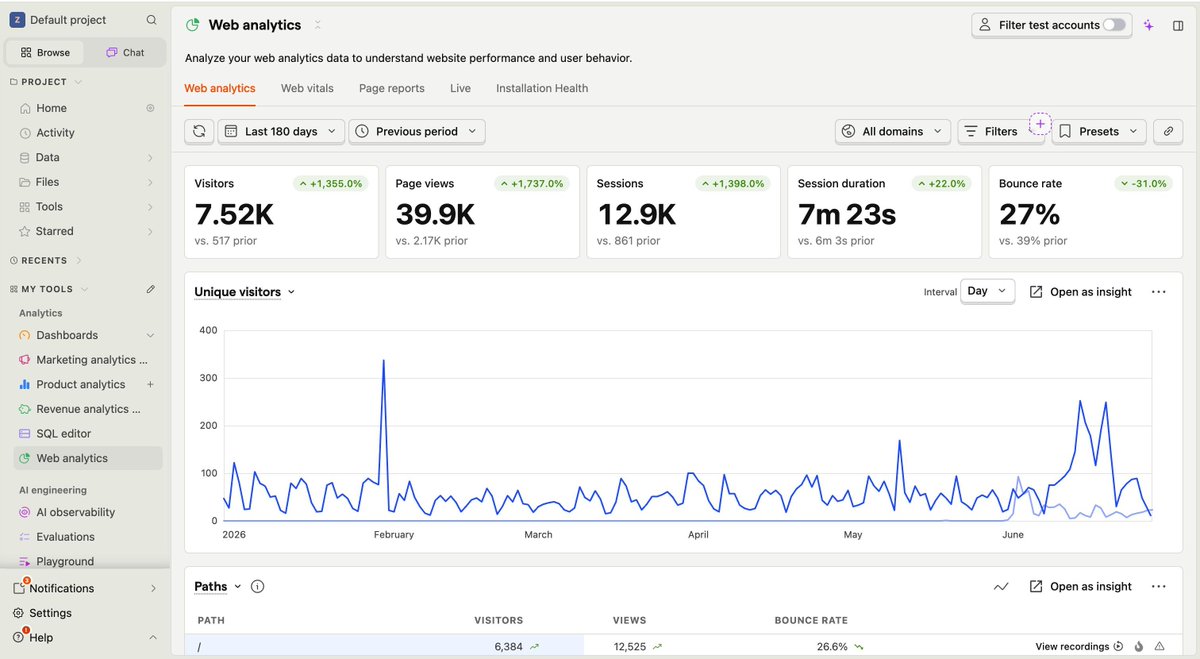Click the Bounce rate 27% card

[1086, 212]
